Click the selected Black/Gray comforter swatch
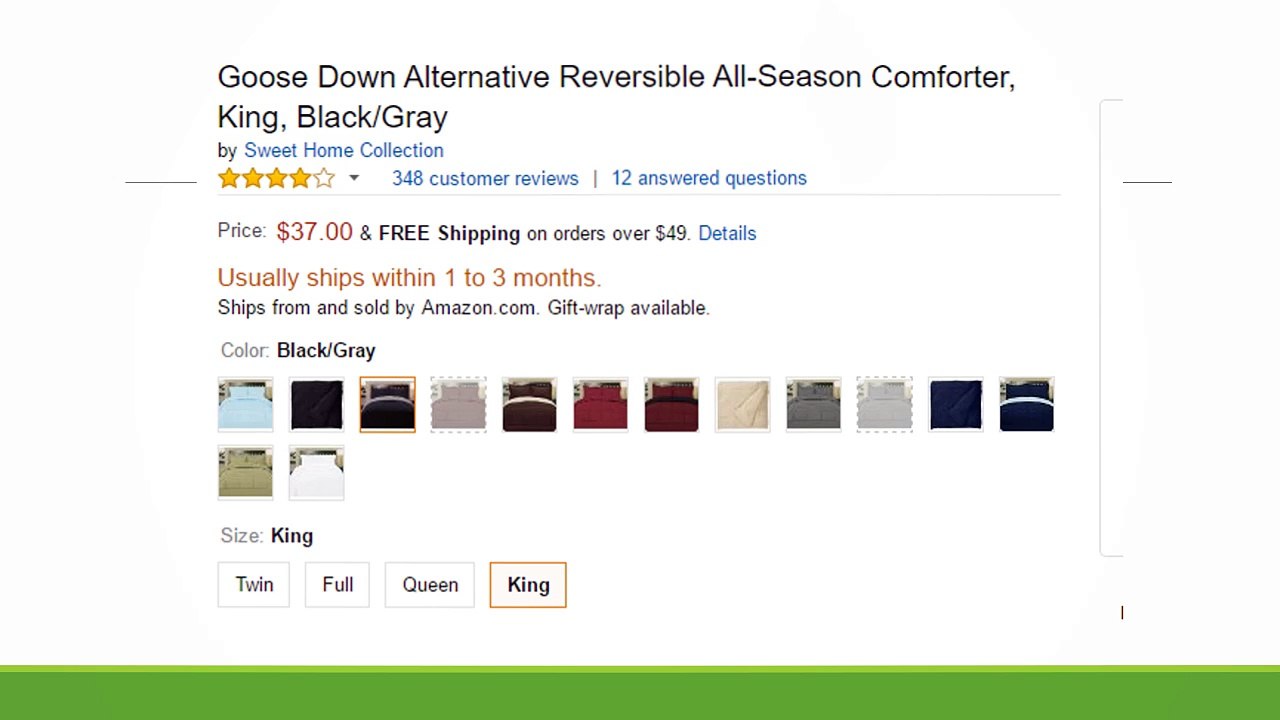The height and width of the screenshot is (720, 1280). click(x=387, y=405)
